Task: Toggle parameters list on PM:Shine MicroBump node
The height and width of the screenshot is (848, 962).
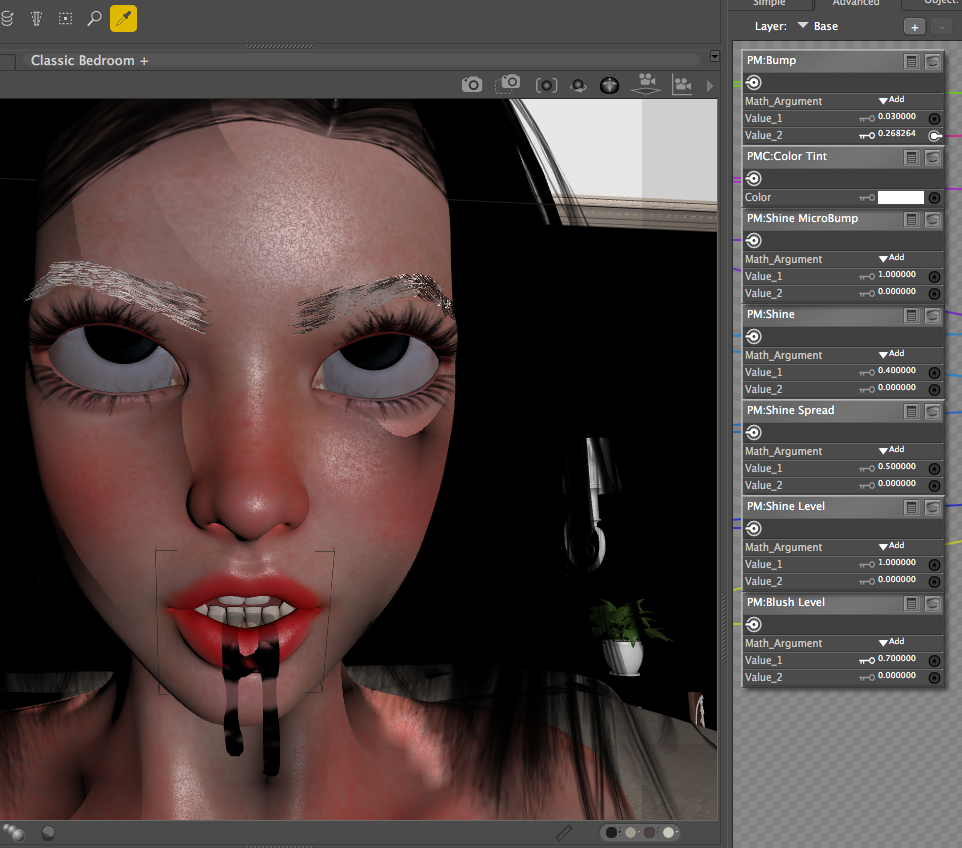Action: [x=912, y=219]
